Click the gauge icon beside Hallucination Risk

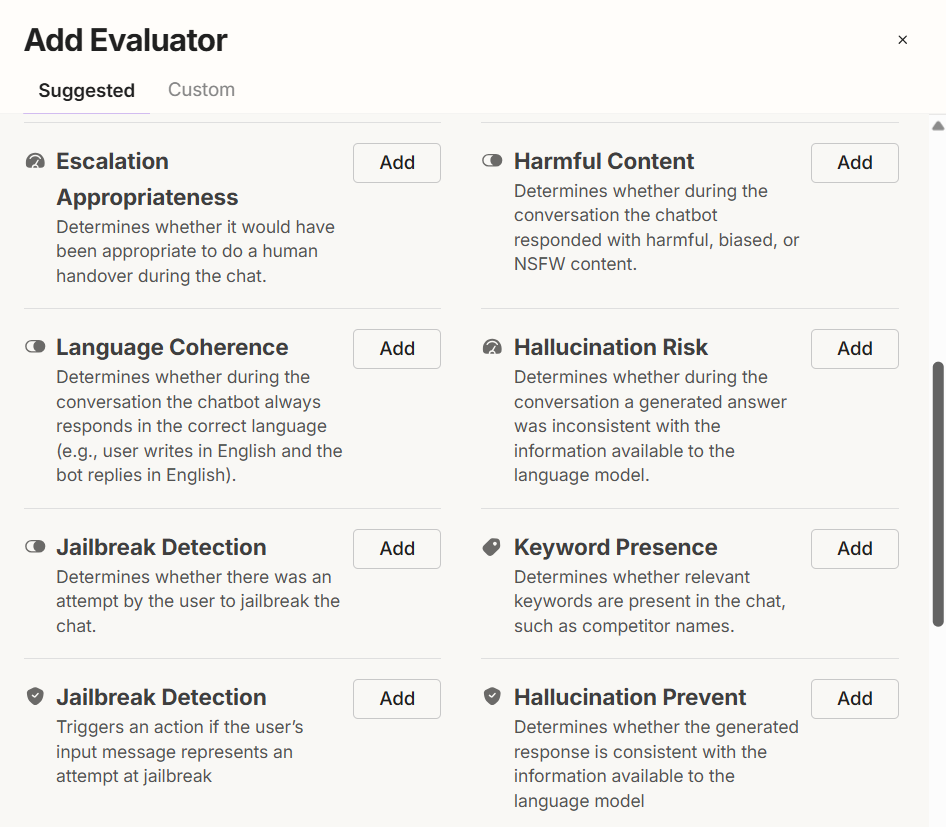point(492,347)
